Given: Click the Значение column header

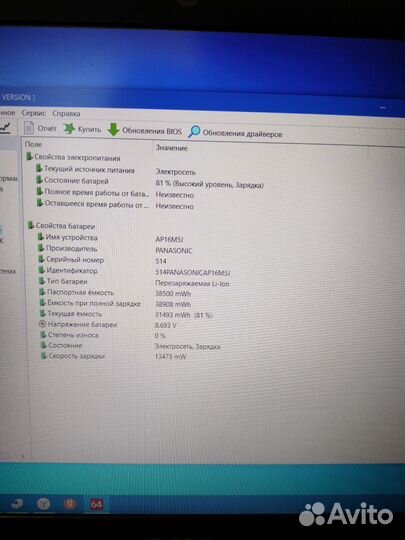Looking at the screenshot, I should point(172,147).
